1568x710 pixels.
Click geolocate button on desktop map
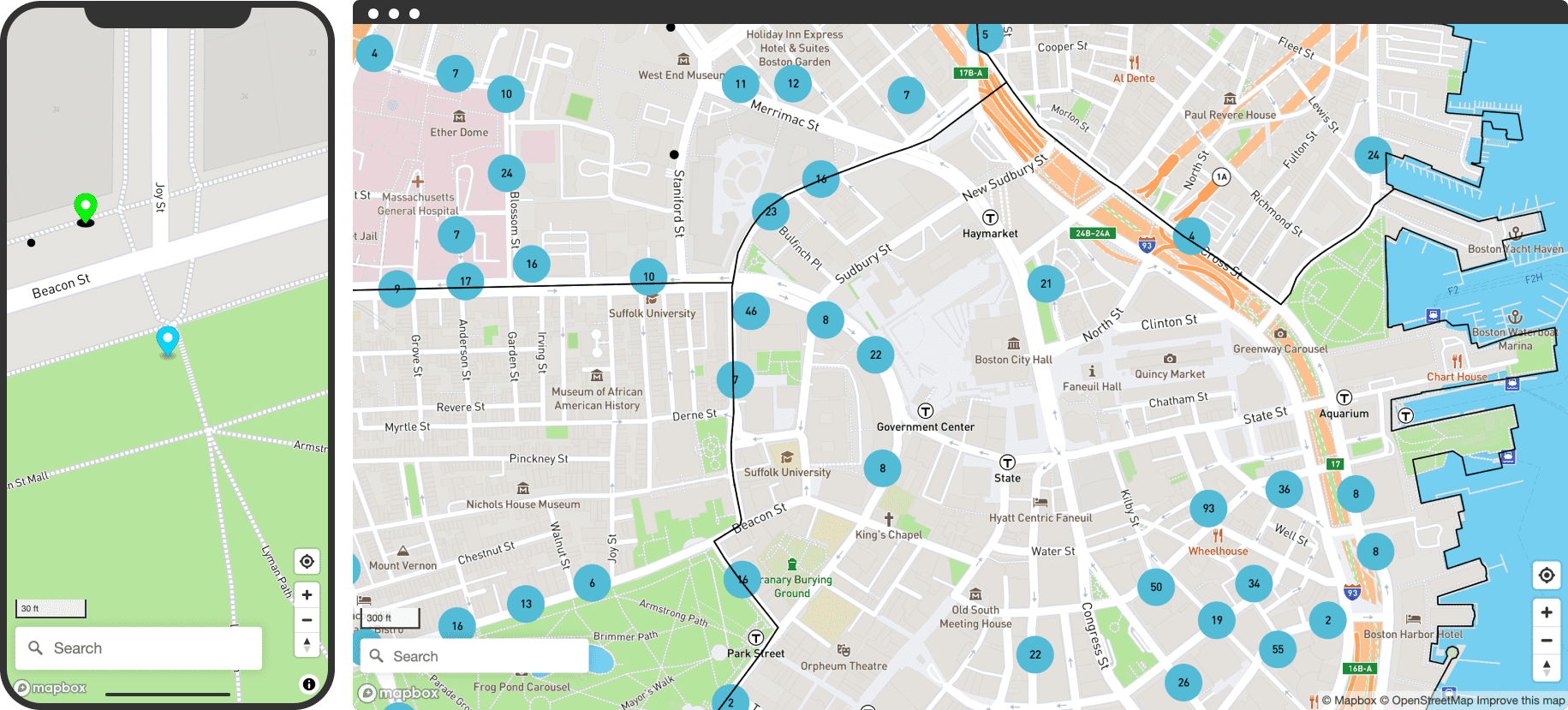pos(1547,575)
